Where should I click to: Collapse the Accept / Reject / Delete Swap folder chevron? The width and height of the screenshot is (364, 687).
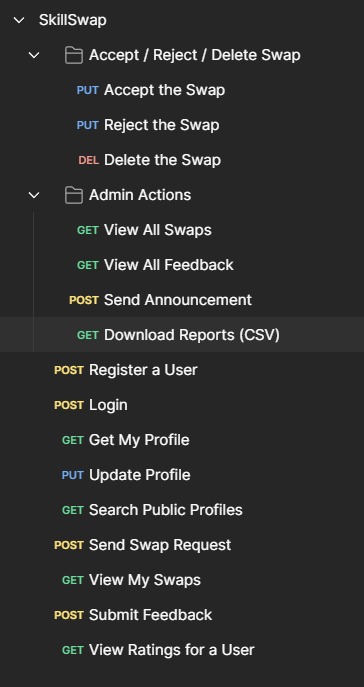click(34, 55)
